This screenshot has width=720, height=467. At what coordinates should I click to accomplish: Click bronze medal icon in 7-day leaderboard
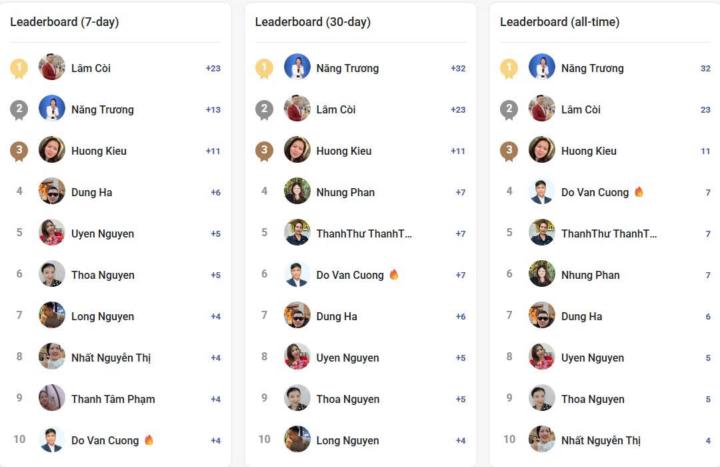(x=19, y=151)
